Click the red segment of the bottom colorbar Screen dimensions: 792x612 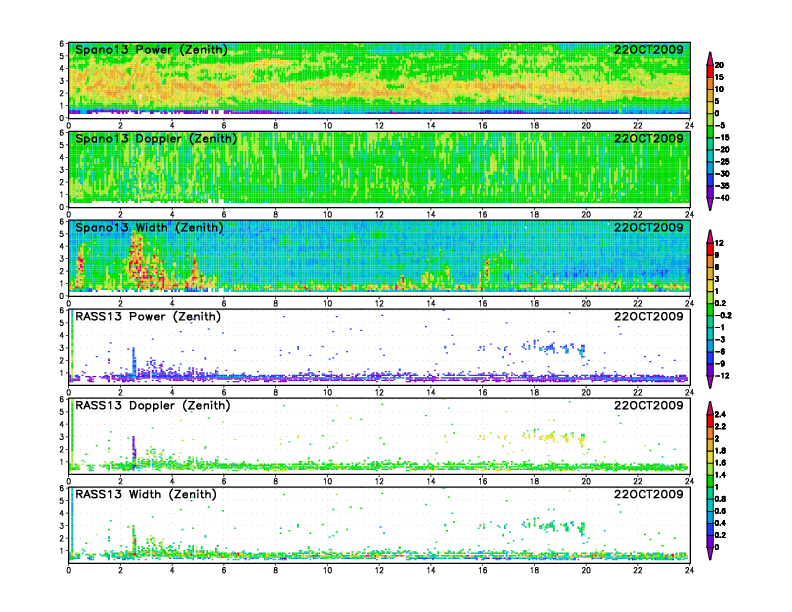click(x=710, y=420)
